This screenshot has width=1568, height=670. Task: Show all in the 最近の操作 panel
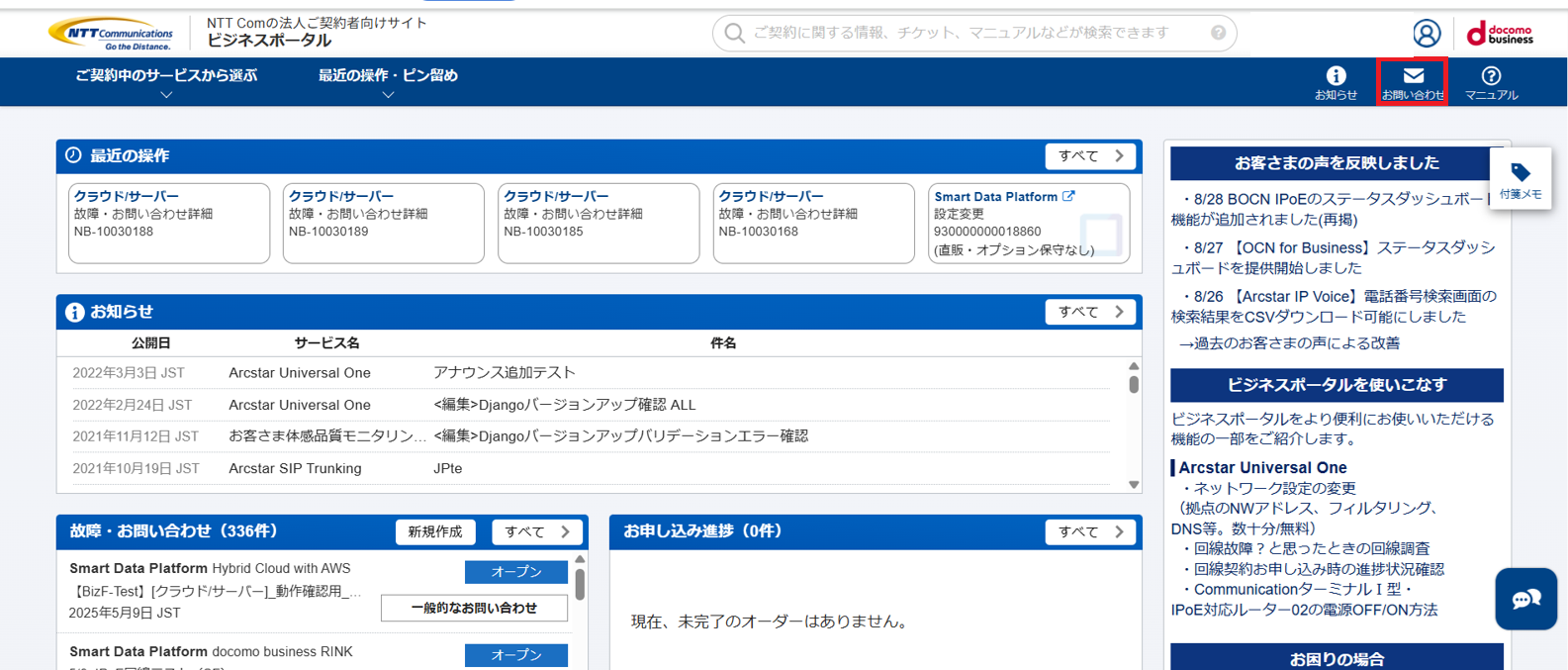coord(1090,156)
